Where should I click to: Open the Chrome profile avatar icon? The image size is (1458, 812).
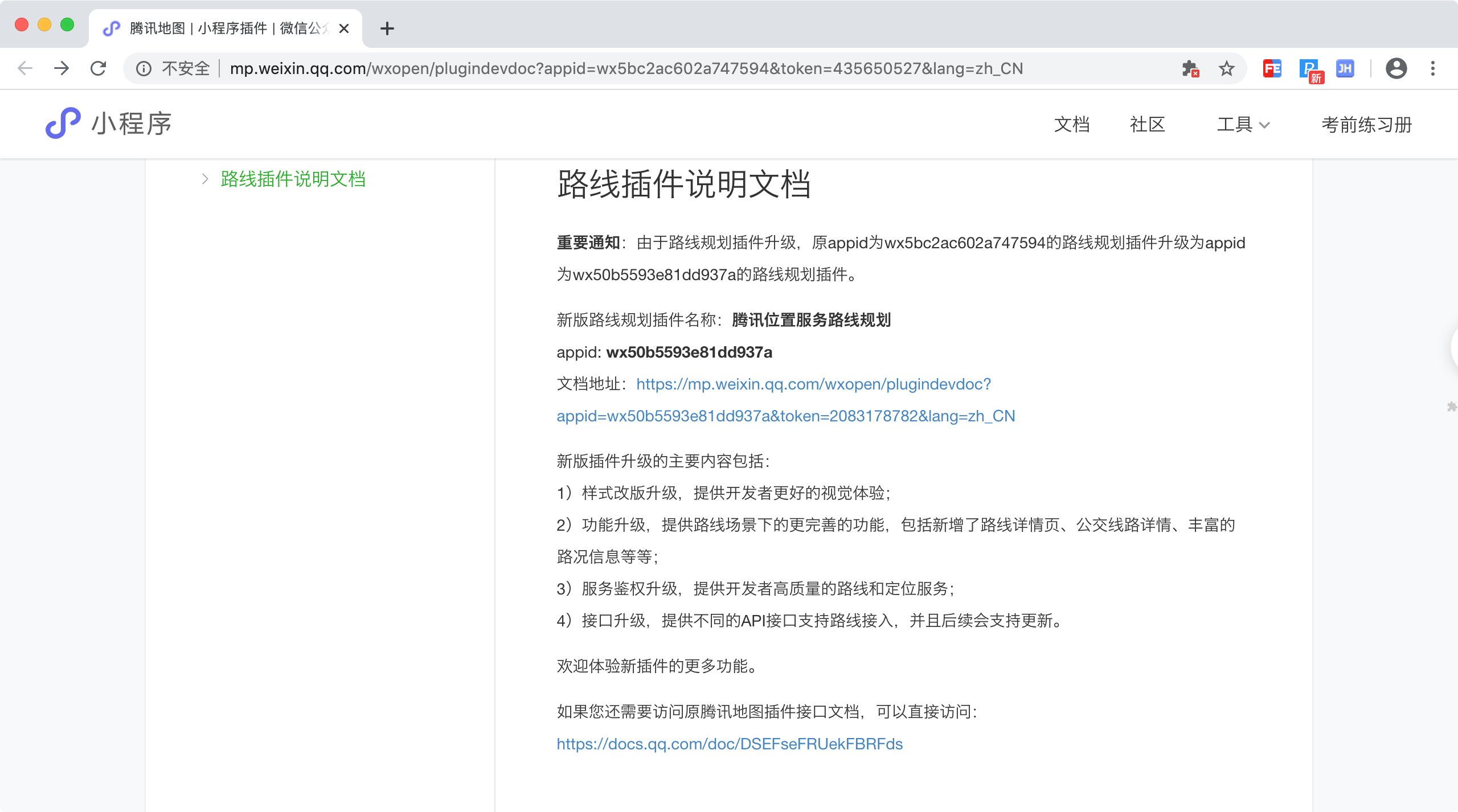coord(1396,69)
